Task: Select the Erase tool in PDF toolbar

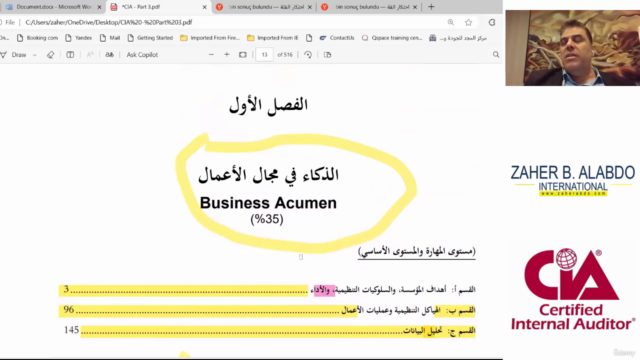Action: [50, 55]
